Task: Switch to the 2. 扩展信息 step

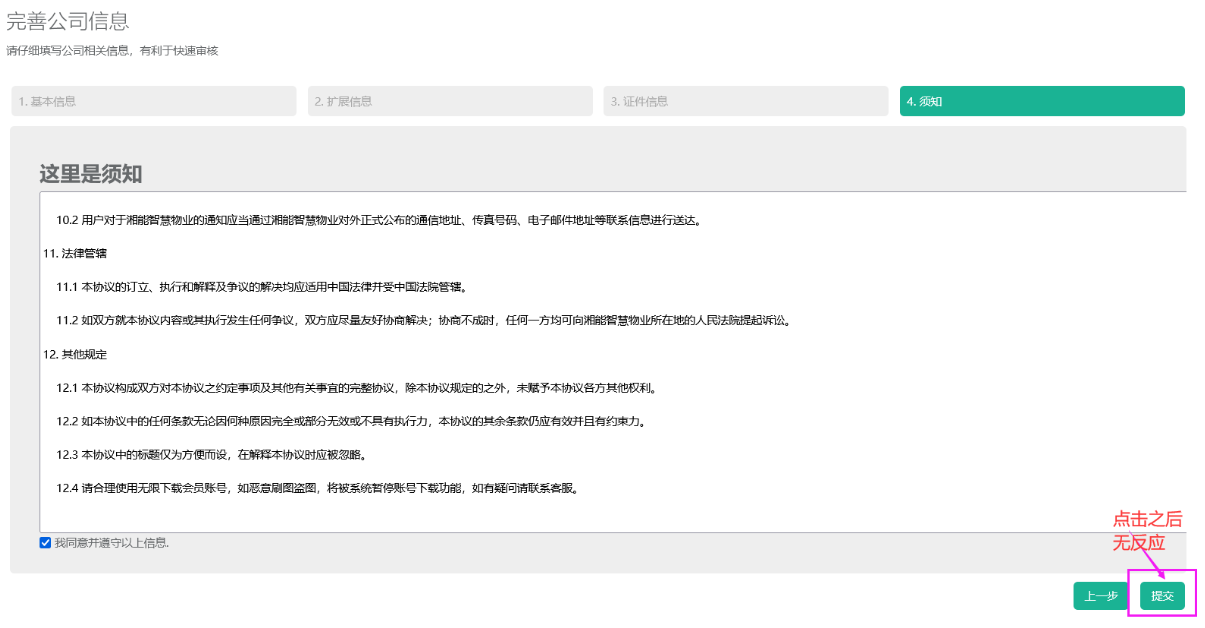Action: [x=449, y=101]
